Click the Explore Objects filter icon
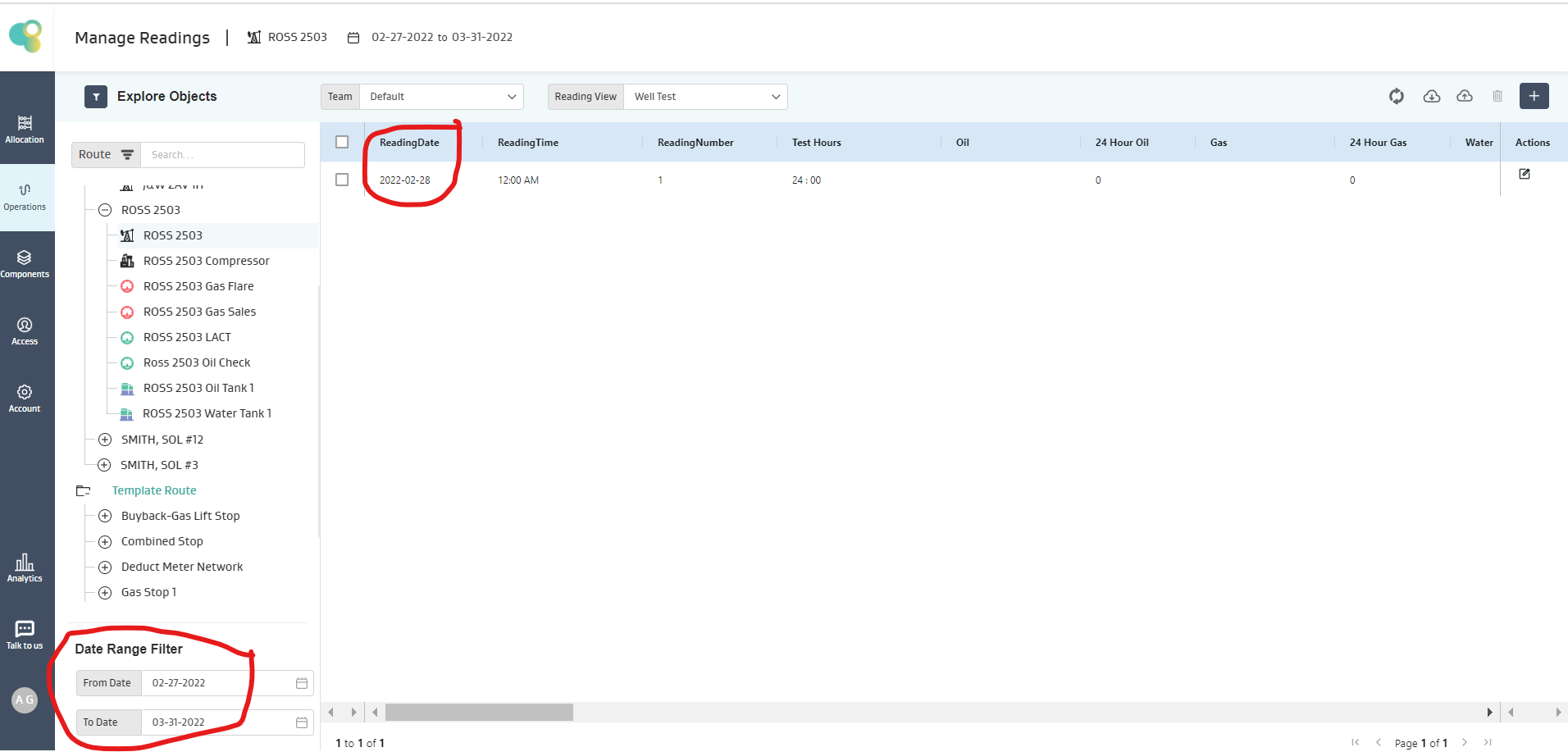Screen dimensions: 1568x752 tap(96, 97)
